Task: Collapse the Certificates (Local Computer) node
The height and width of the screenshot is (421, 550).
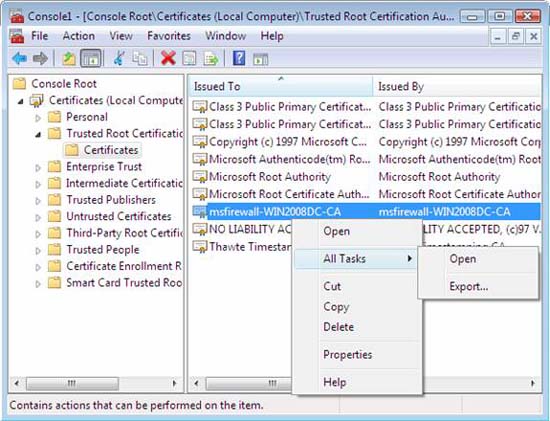Action: 21,101
